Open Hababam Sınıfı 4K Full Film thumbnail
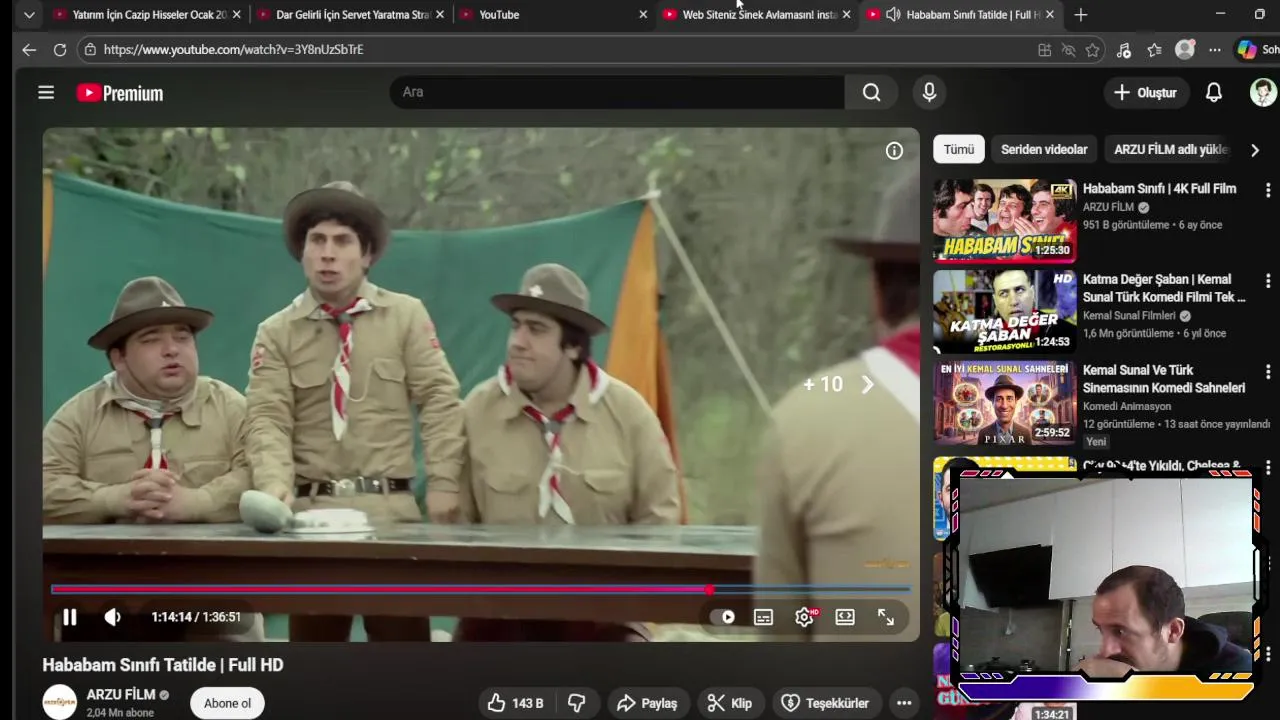Viewport: 1280px width, 720px height. pos(1005,220)
